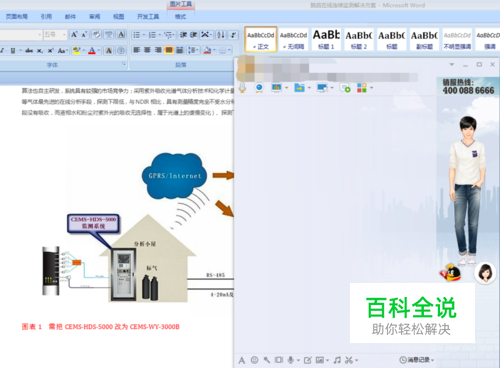500x368 pixels.
Task: Apply the yellow text highlight color
Action: coord(77,51)
